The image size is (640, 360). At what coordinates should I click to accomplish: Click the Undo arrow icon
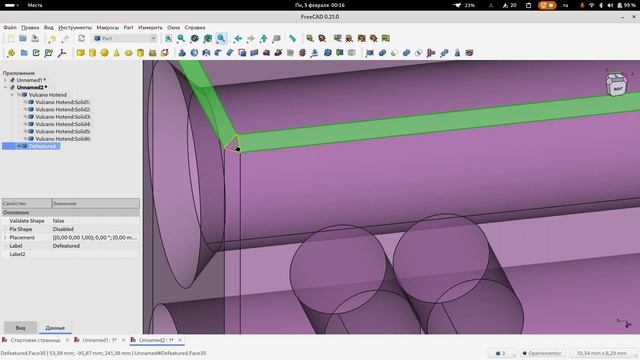click(x=52, y=38)
